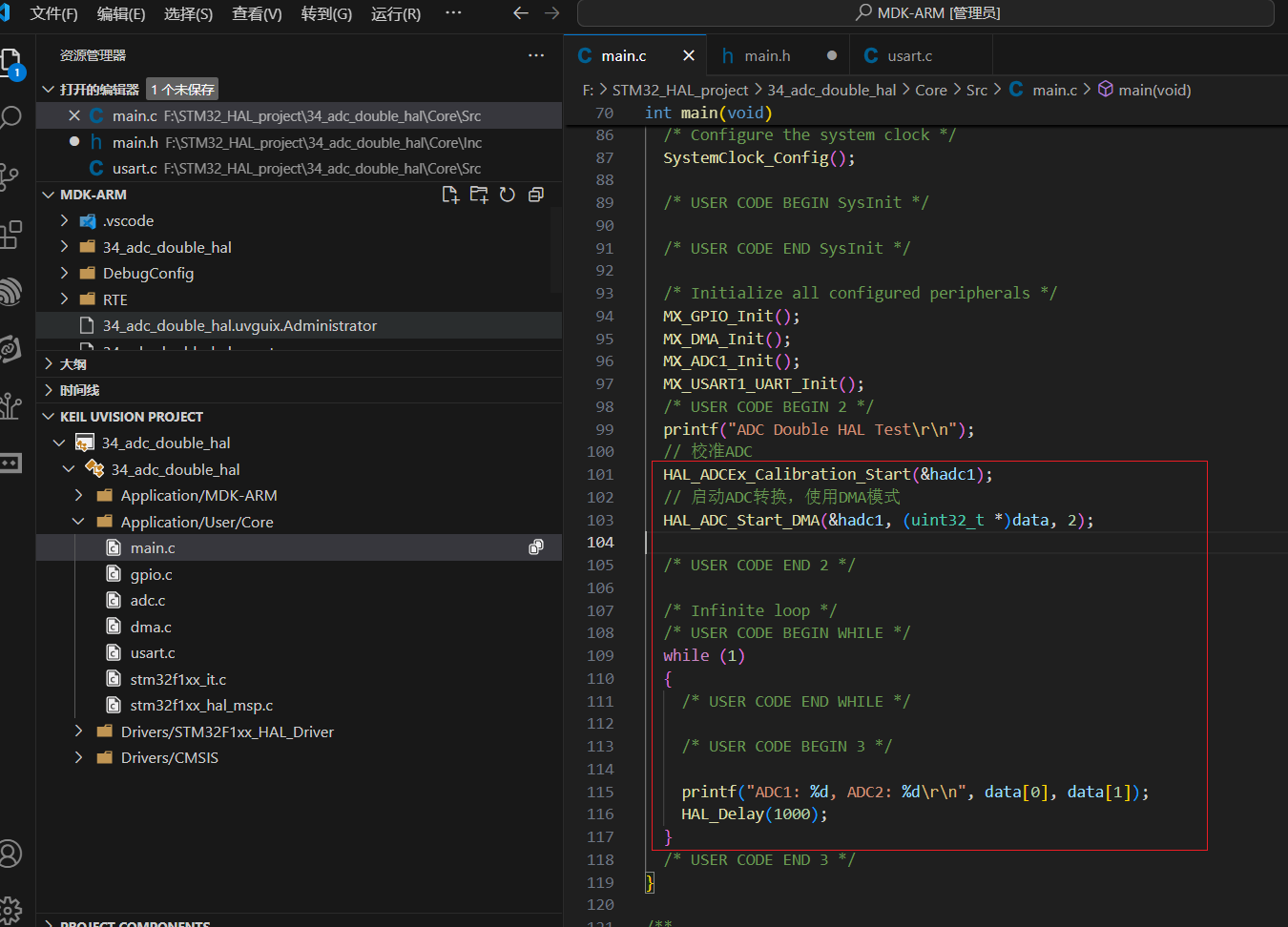Open the Explorer view in activity bar

[x=10, y=63]
